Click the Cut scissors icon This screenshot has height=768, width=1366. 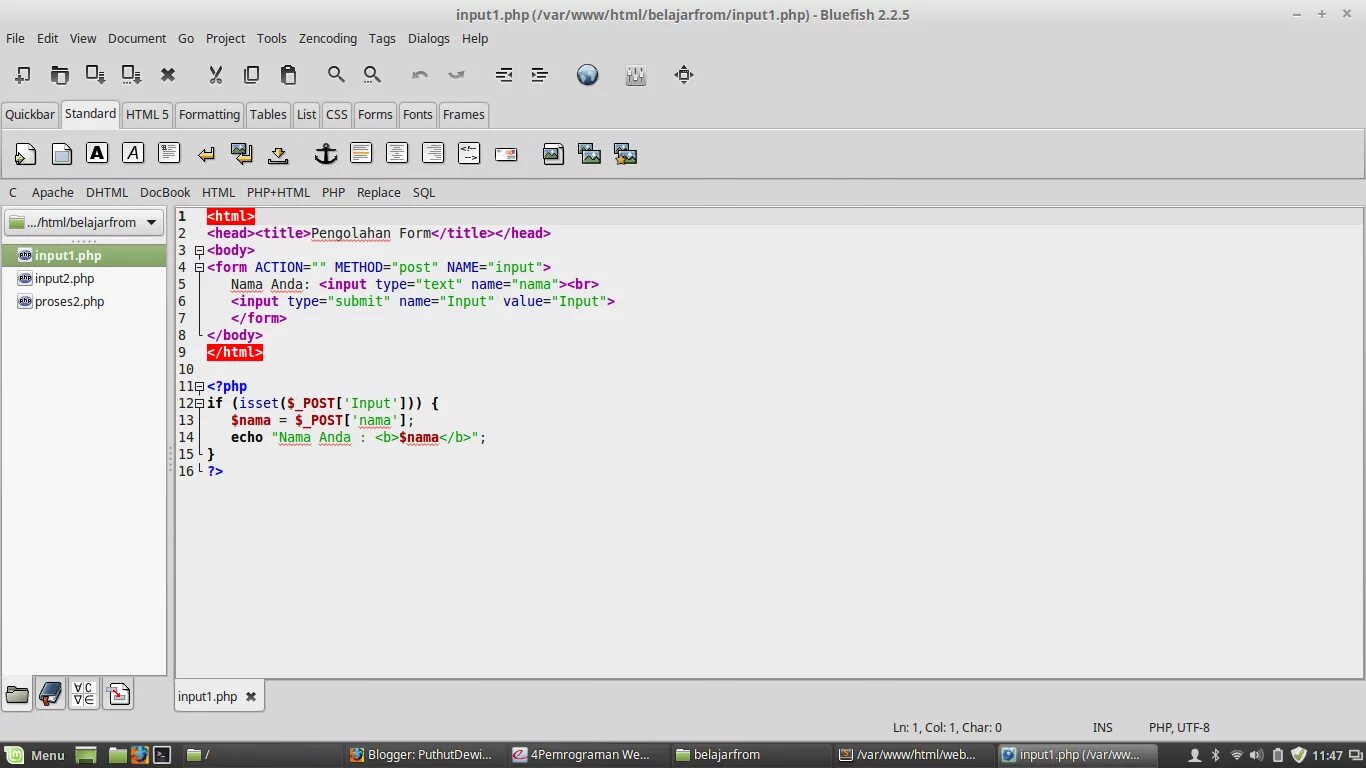tap(215, 75)
